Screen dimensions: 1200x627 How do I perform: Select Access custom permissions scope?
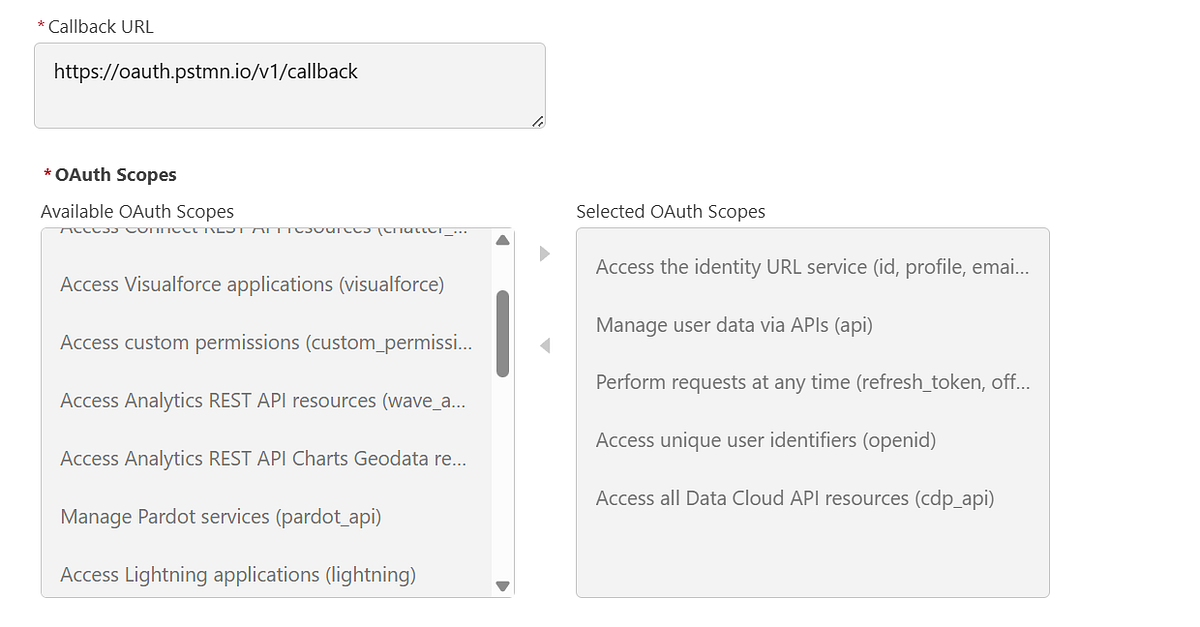click(266, 342)
